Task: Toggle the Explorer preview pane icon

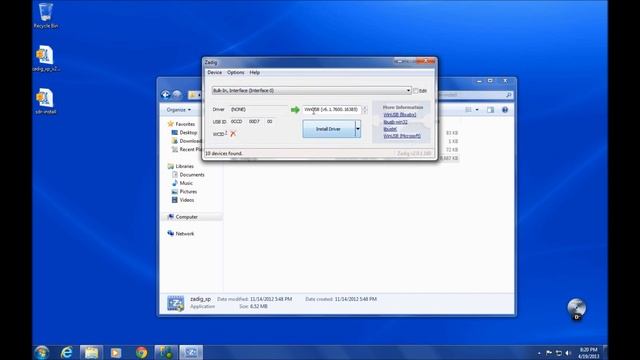Action: click(x=490, y=110)
